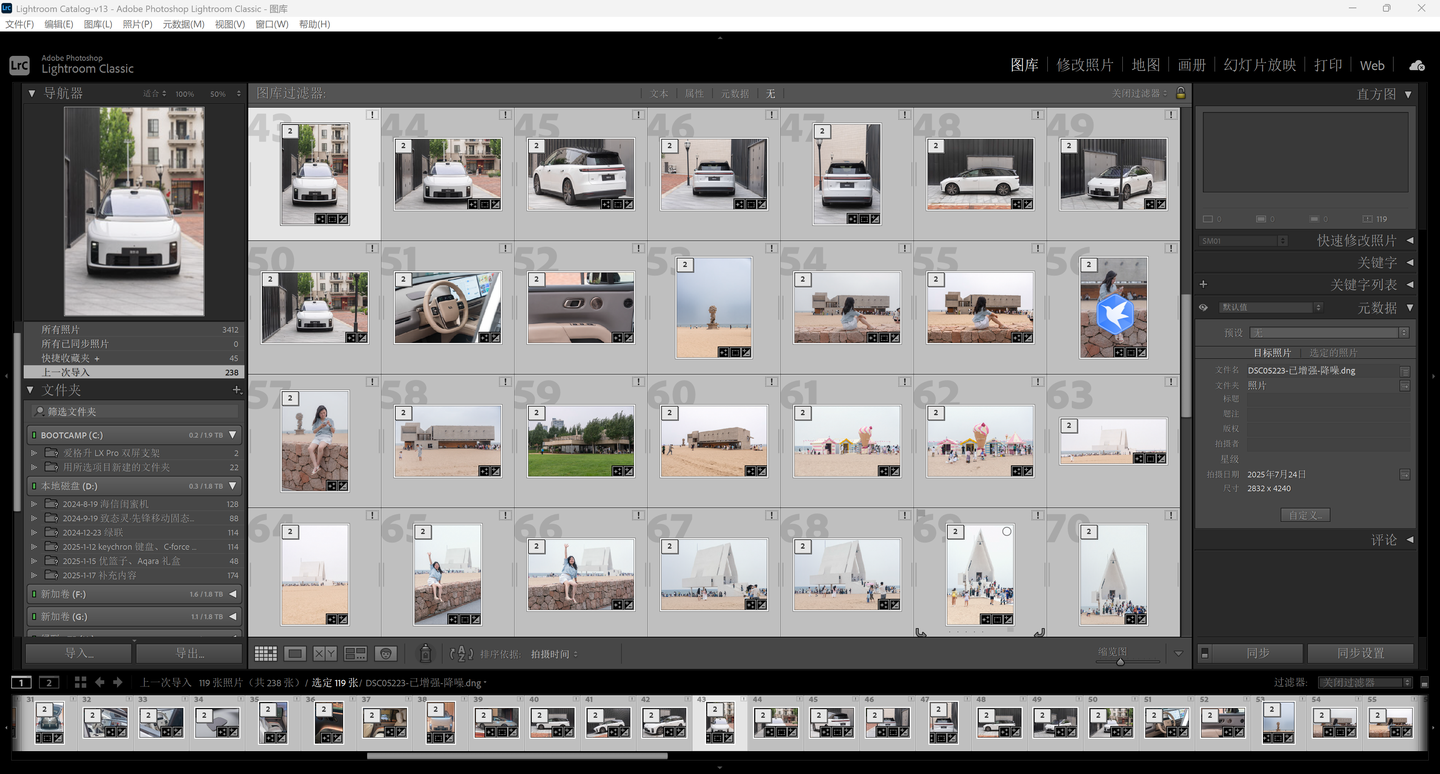
Task: Choose 元数据 library filter
Action: [734, 93]
